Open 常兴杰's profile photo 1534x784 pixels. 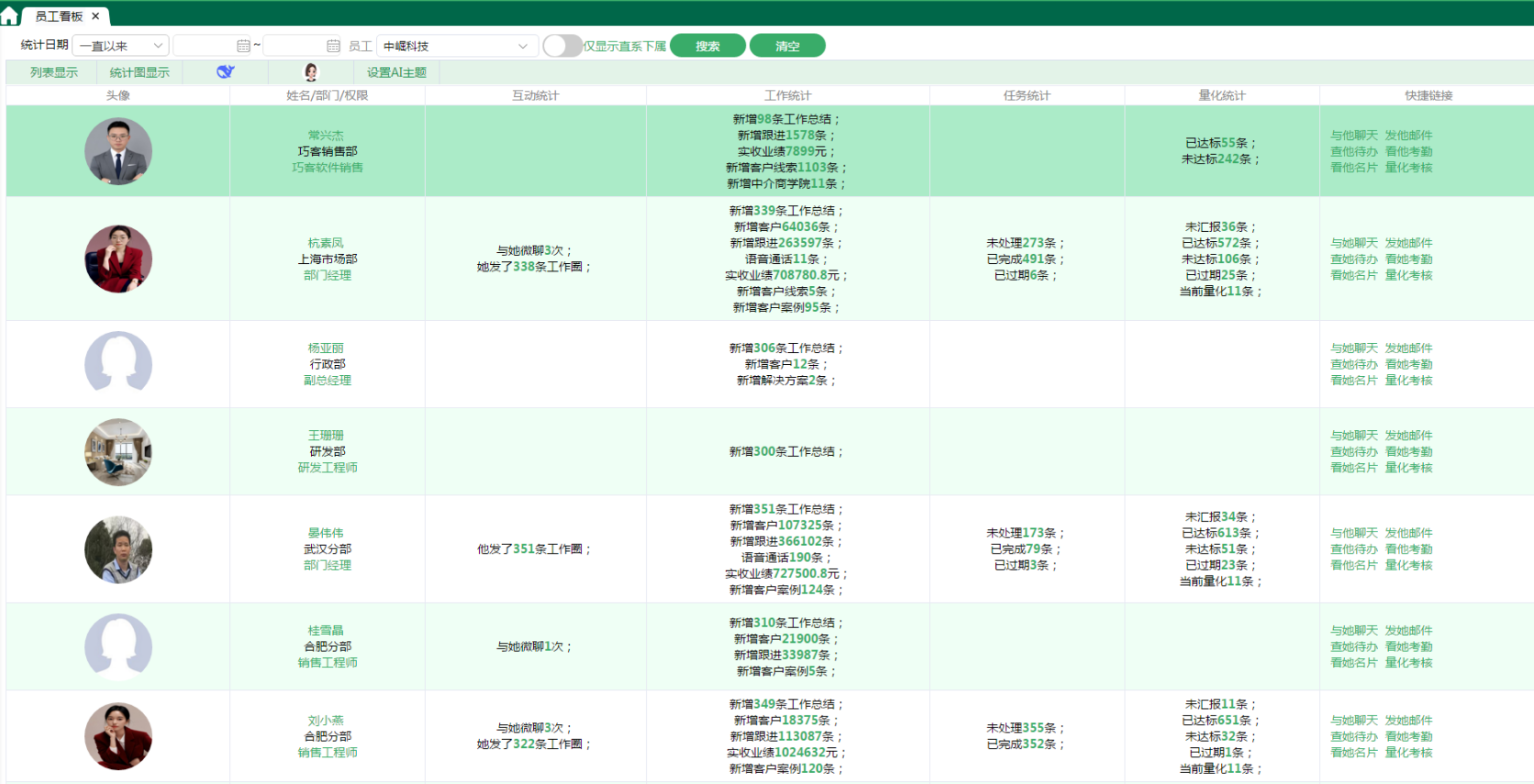[x=118, y=151]
